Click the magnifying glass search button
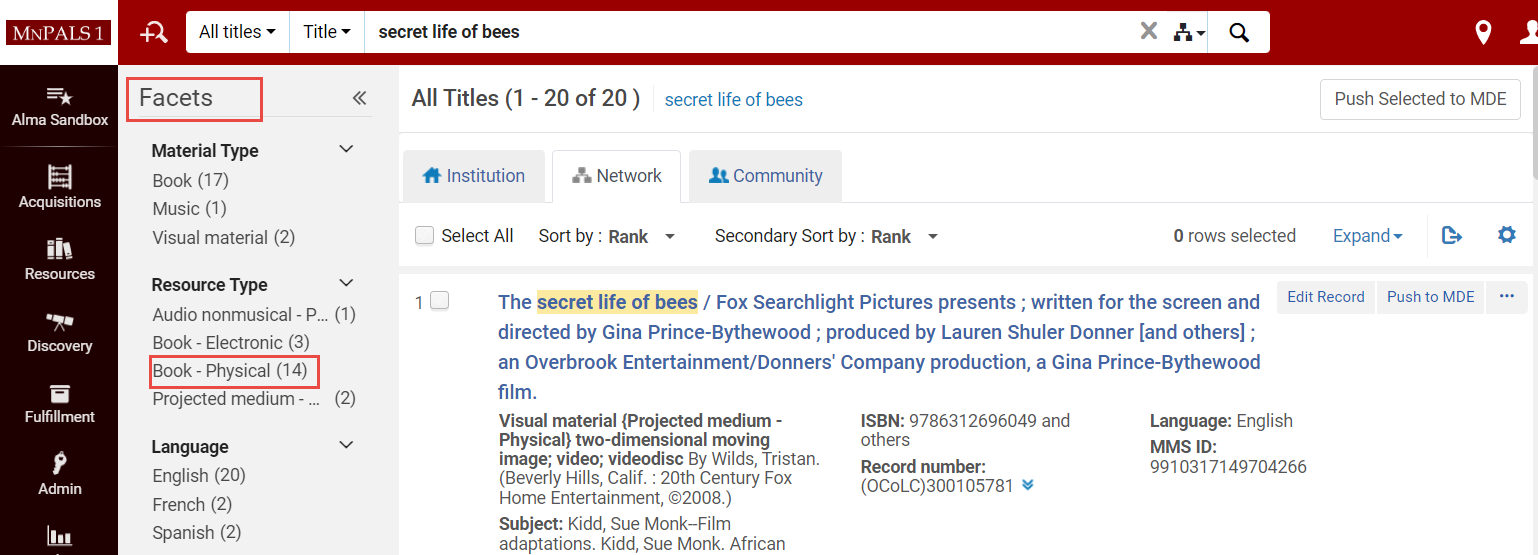The width and height of the screenshot is (1538, 555). pos(1239,32)
